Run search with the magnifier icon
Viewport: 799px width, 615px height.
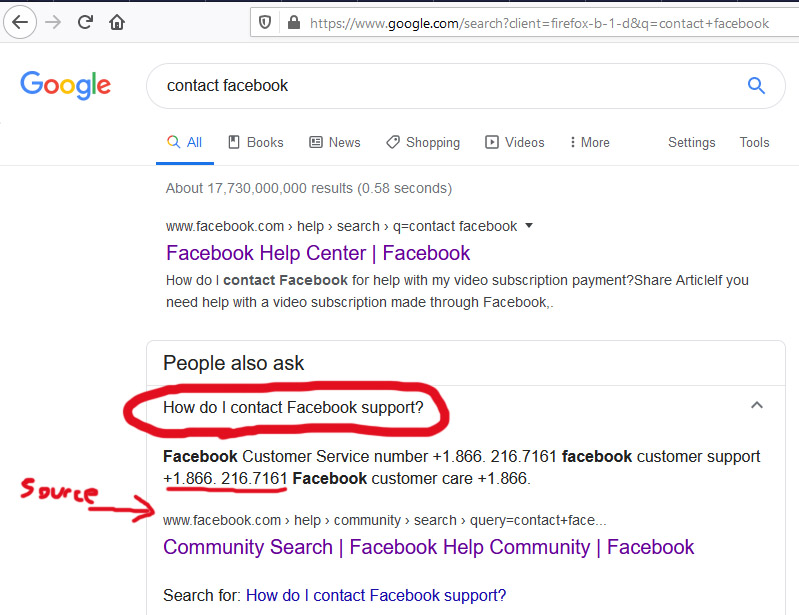pos(756,86)
